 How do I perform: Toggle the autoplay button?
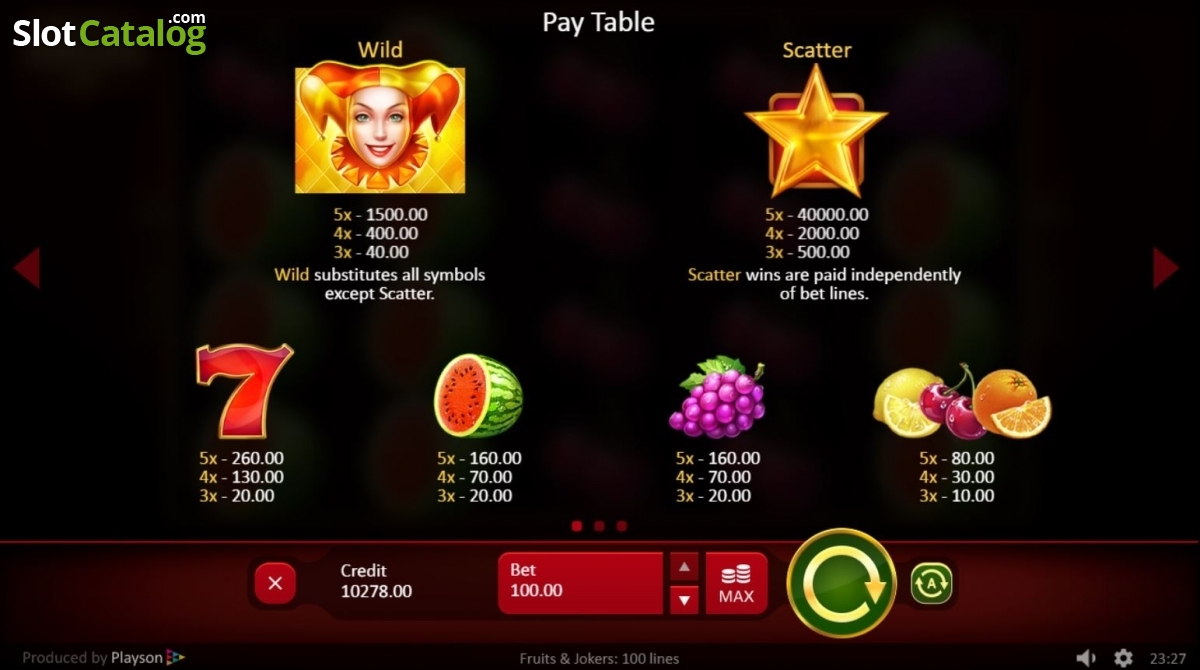pos(931,583)
